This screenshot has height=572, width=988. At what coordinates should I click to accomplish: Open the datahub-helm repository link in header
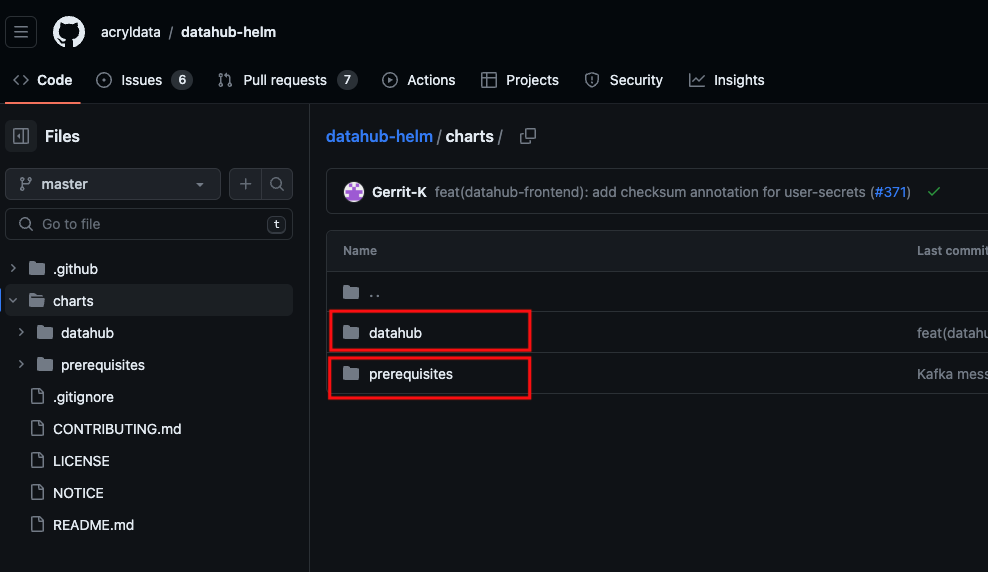pyautogui.click(x=228, y=32)
